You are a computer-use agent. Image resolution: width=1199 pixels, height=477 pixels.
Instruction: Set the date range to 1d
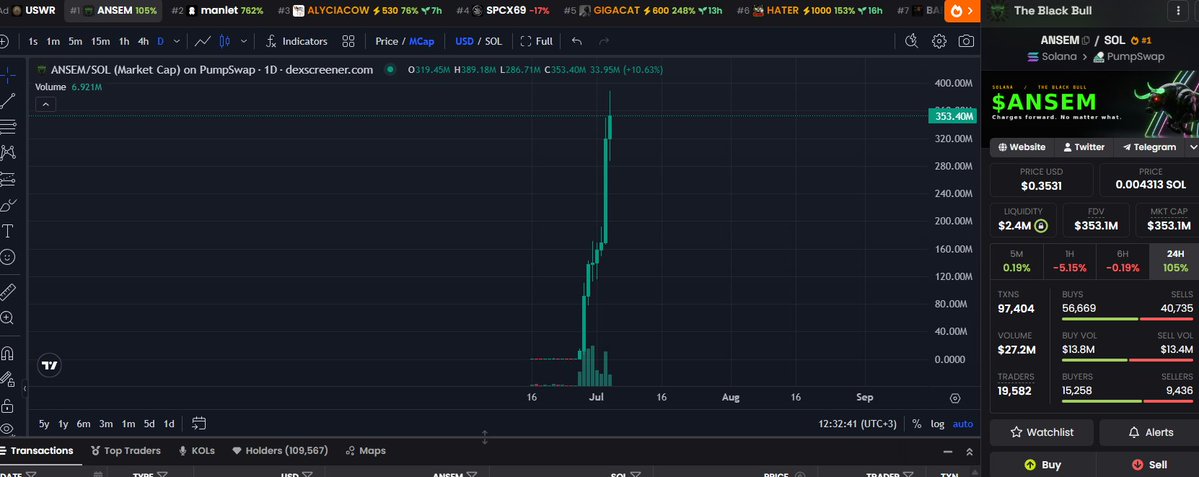click(x=169, y=423)
